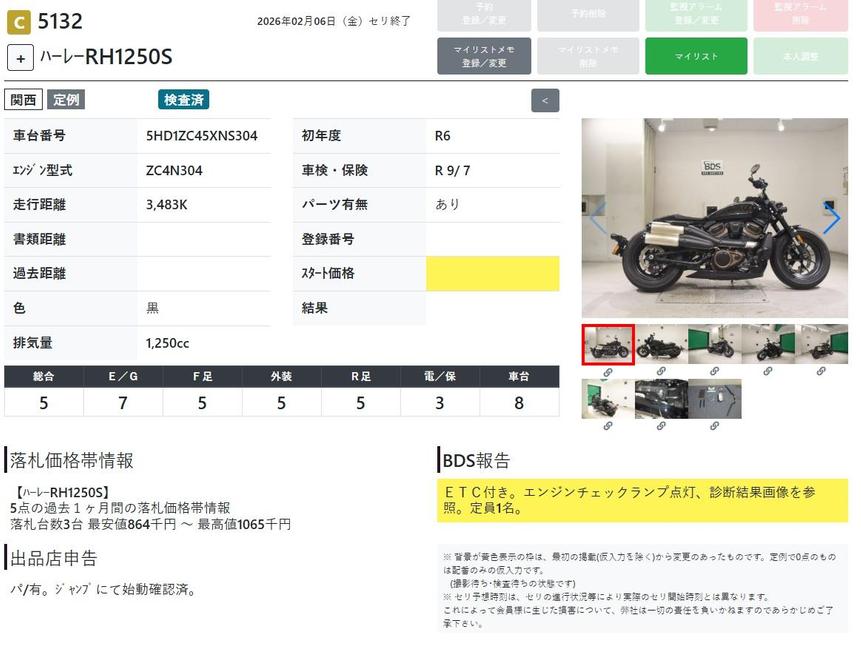The width and height of the screenshot is (861, 669).
Task: Select the engine close-up thumbnail
Action: (x=661, y=398)
